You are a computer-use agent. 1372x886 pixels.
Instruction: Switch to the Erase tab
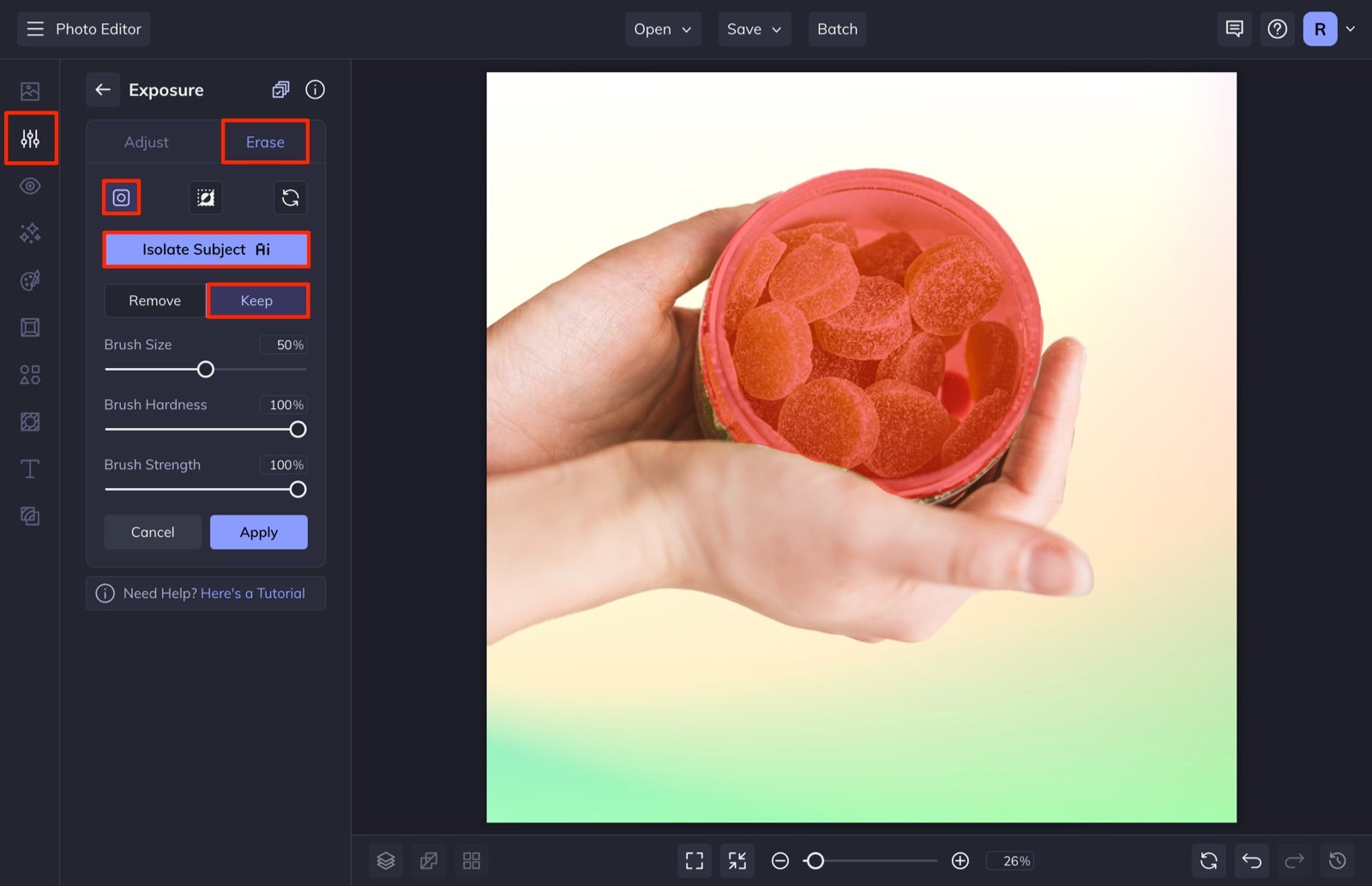tap(265, 142)
